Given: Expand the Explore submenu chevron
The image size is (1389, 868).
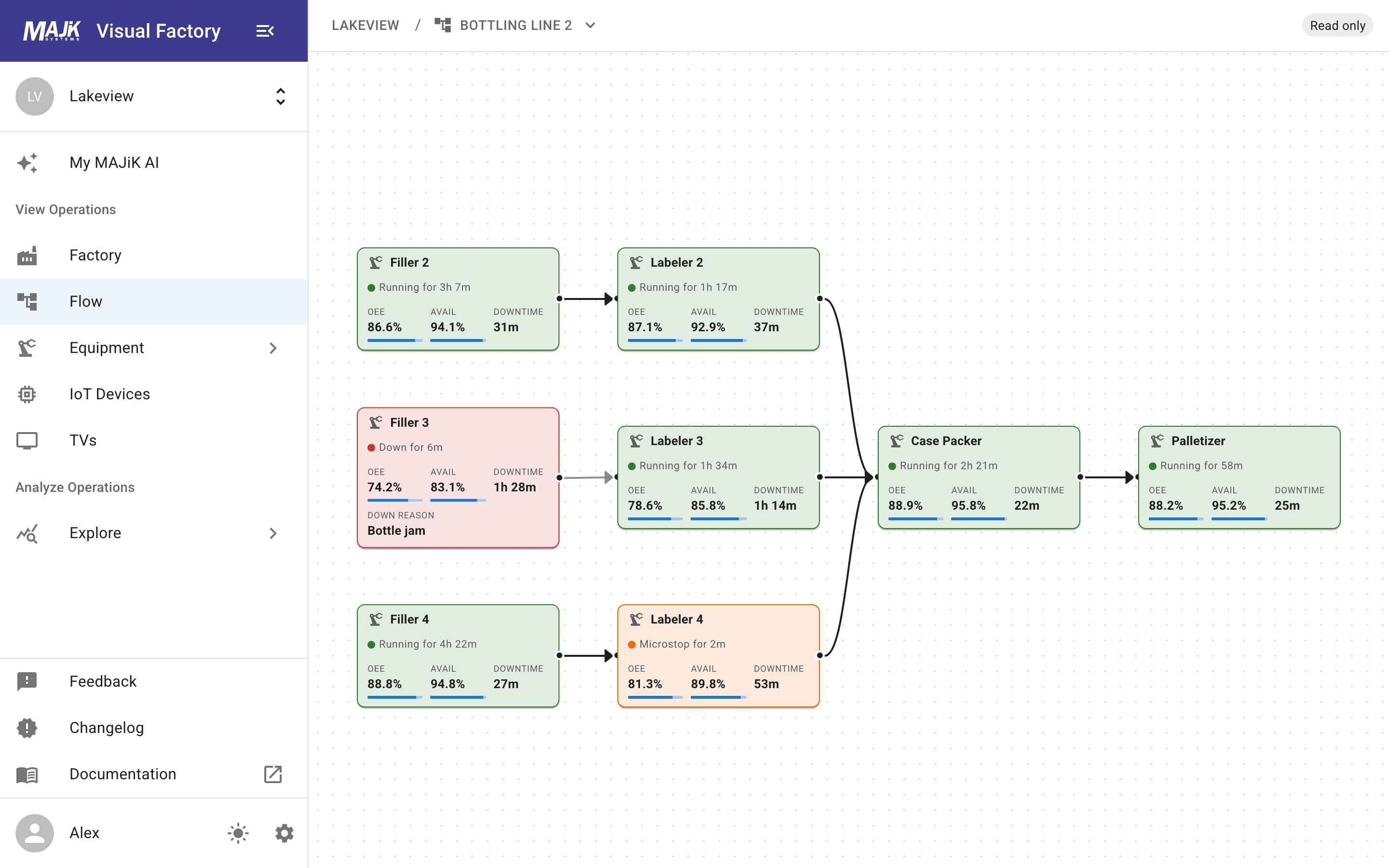Looking at the screenshot, I should click(x=273, y=533).
